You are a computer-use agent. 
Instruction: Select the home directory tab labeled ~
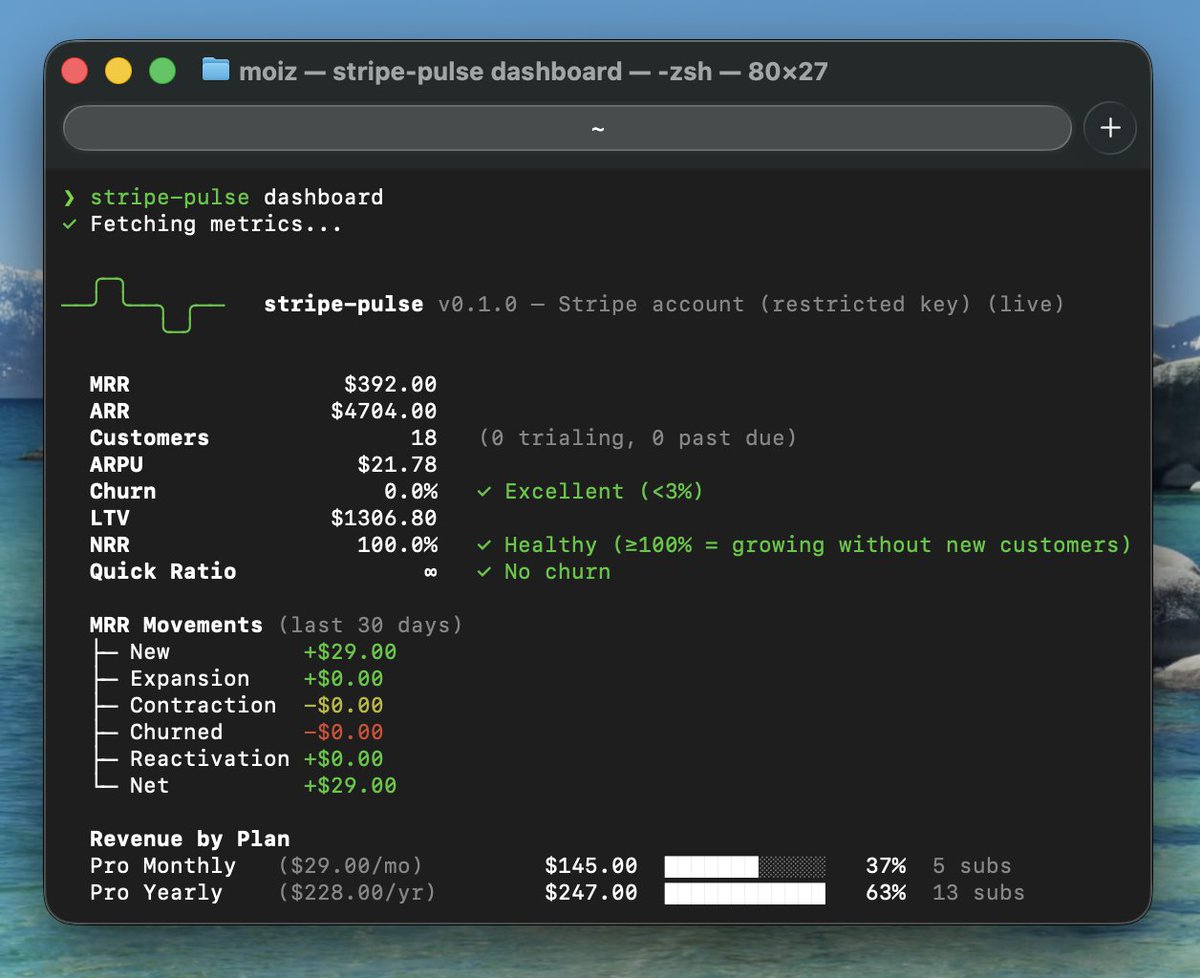(567, 129)
